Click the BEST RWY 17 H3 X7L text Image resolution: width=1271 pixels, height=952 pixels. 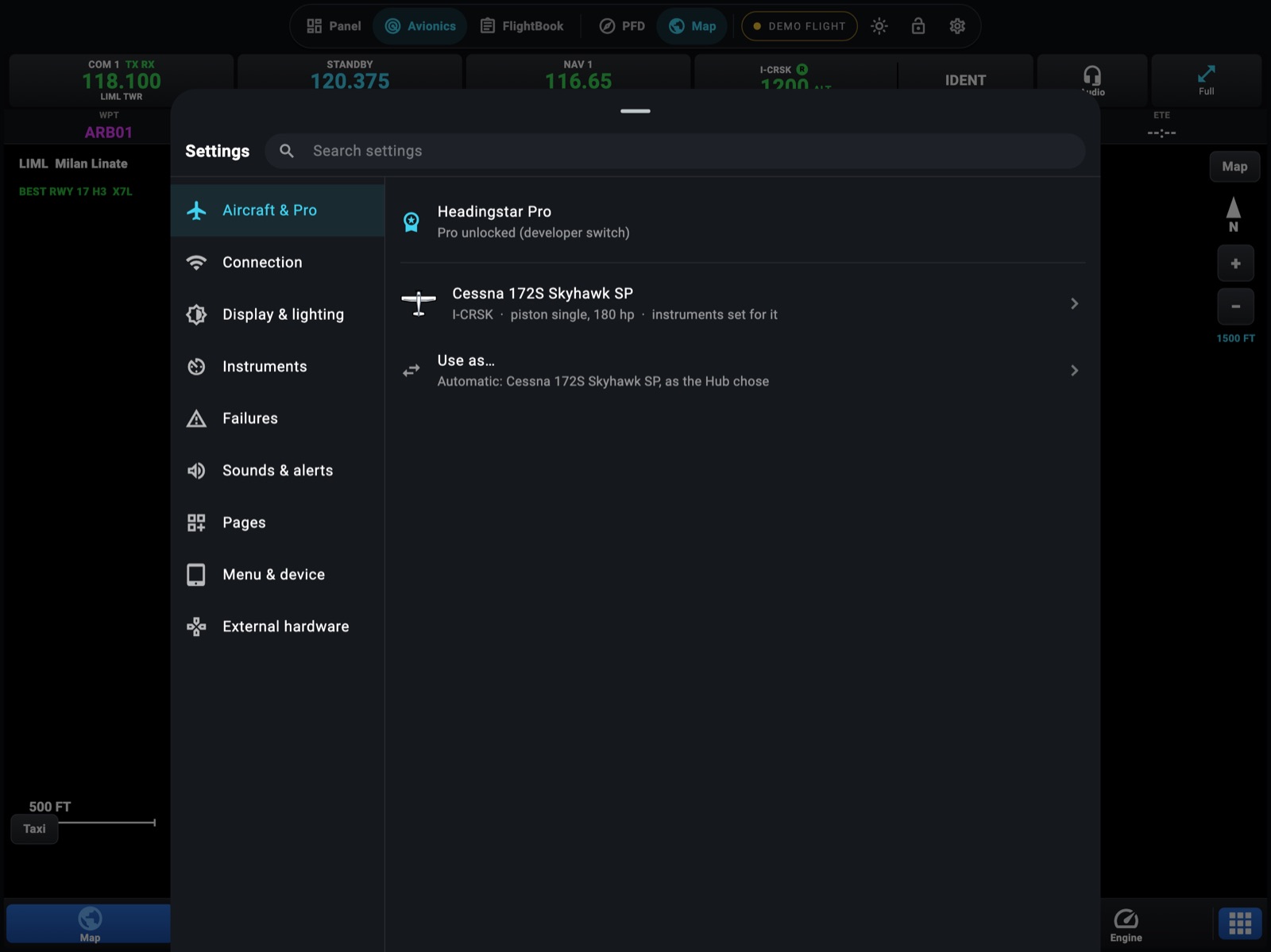pyautogui.click(x=75, y=191)
